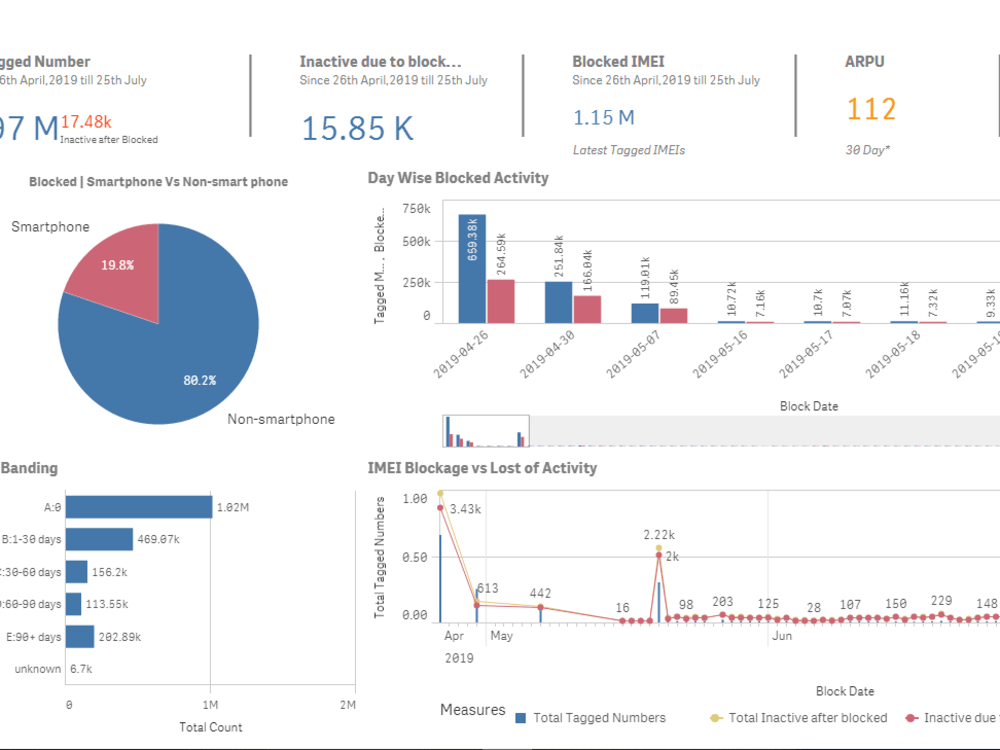This screenshot has height=750, width=1000.
Task: Click the mini navigator strip below Day Wise chart
Action: point(487,432)
